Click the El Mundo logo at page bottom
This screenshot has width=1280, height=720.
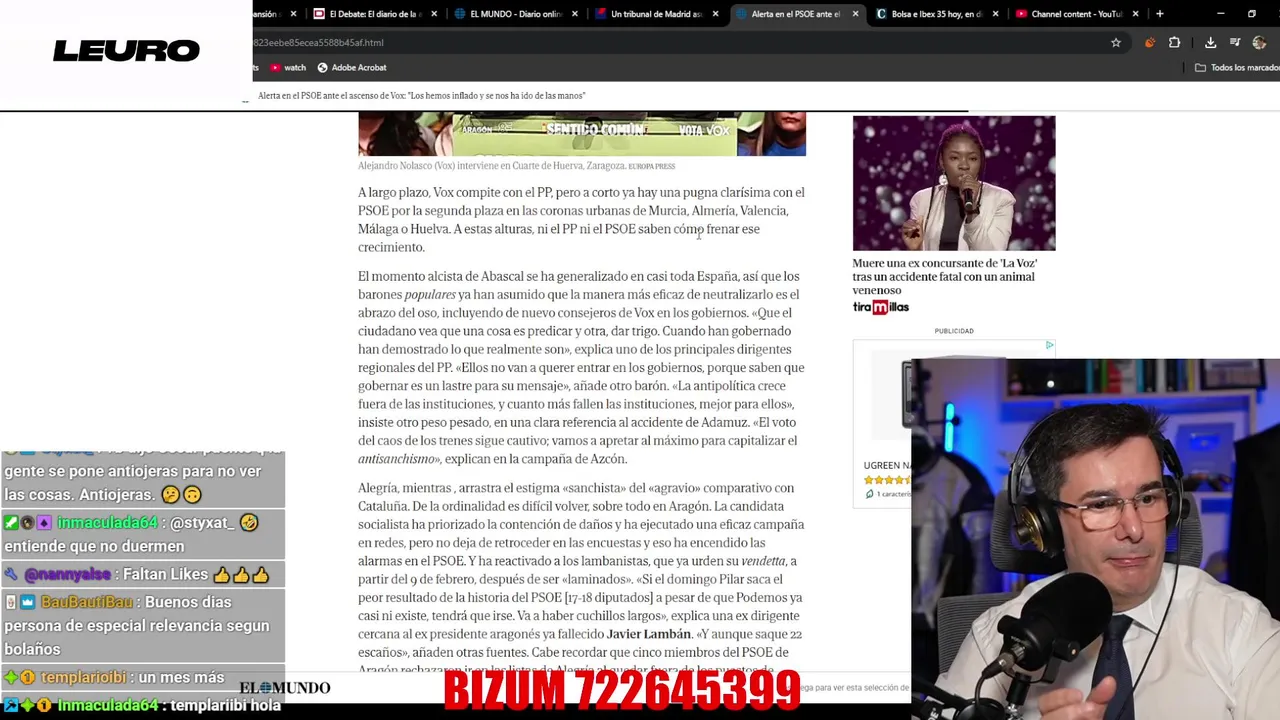pyautogui.click(x=285, y=688)
